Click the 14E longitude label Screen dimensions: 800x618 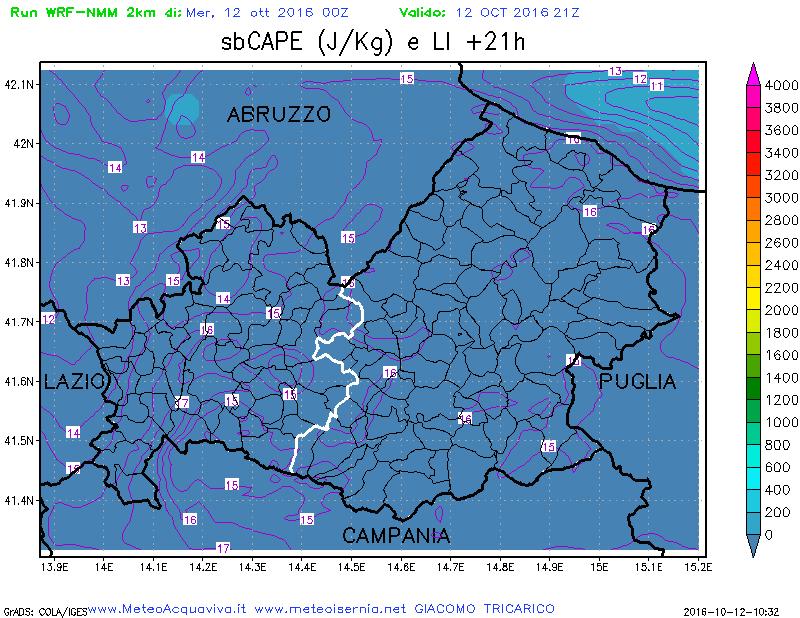[x=104, y=567]
